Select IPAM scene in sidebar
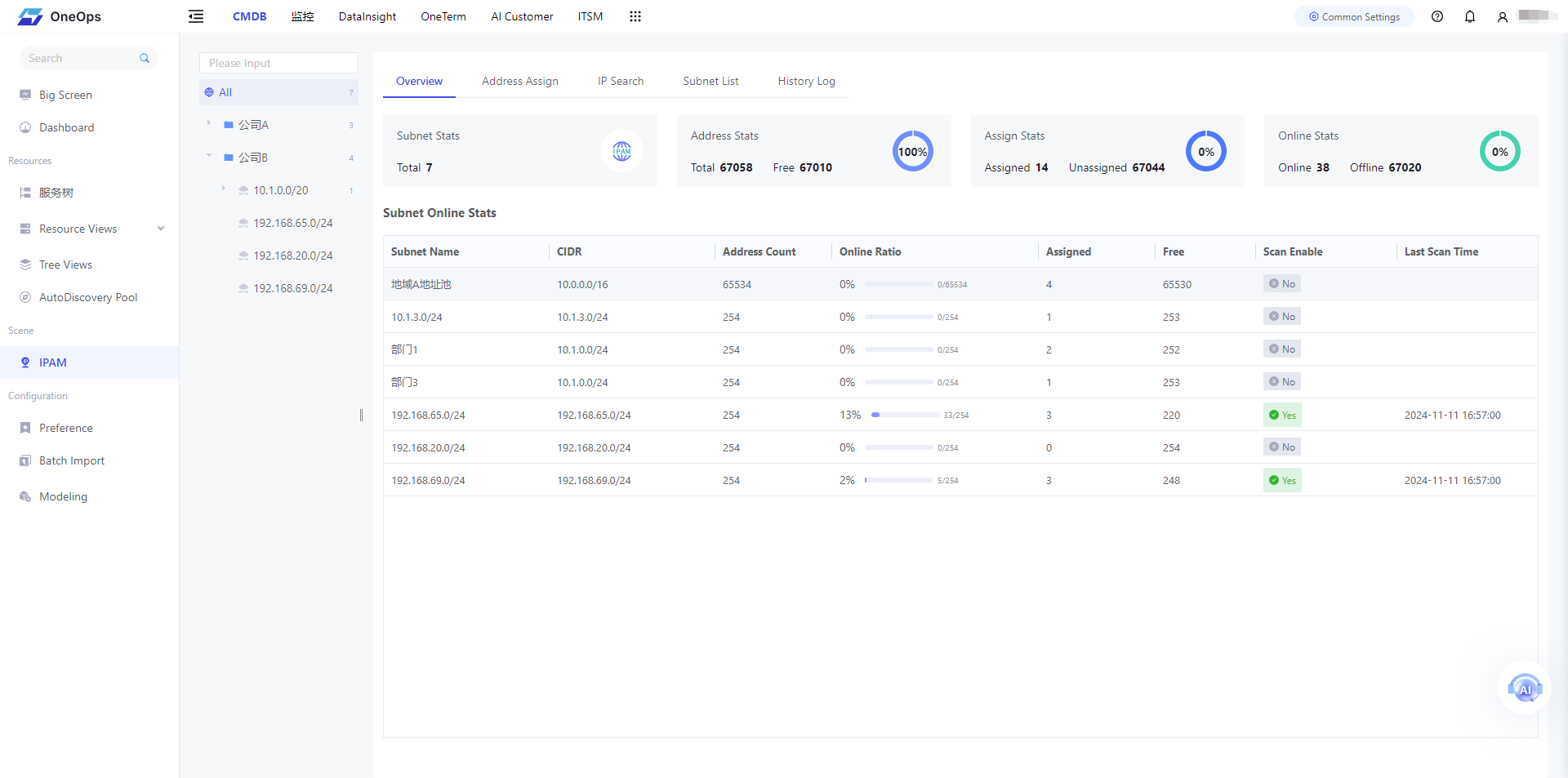 tap(89, 362)
